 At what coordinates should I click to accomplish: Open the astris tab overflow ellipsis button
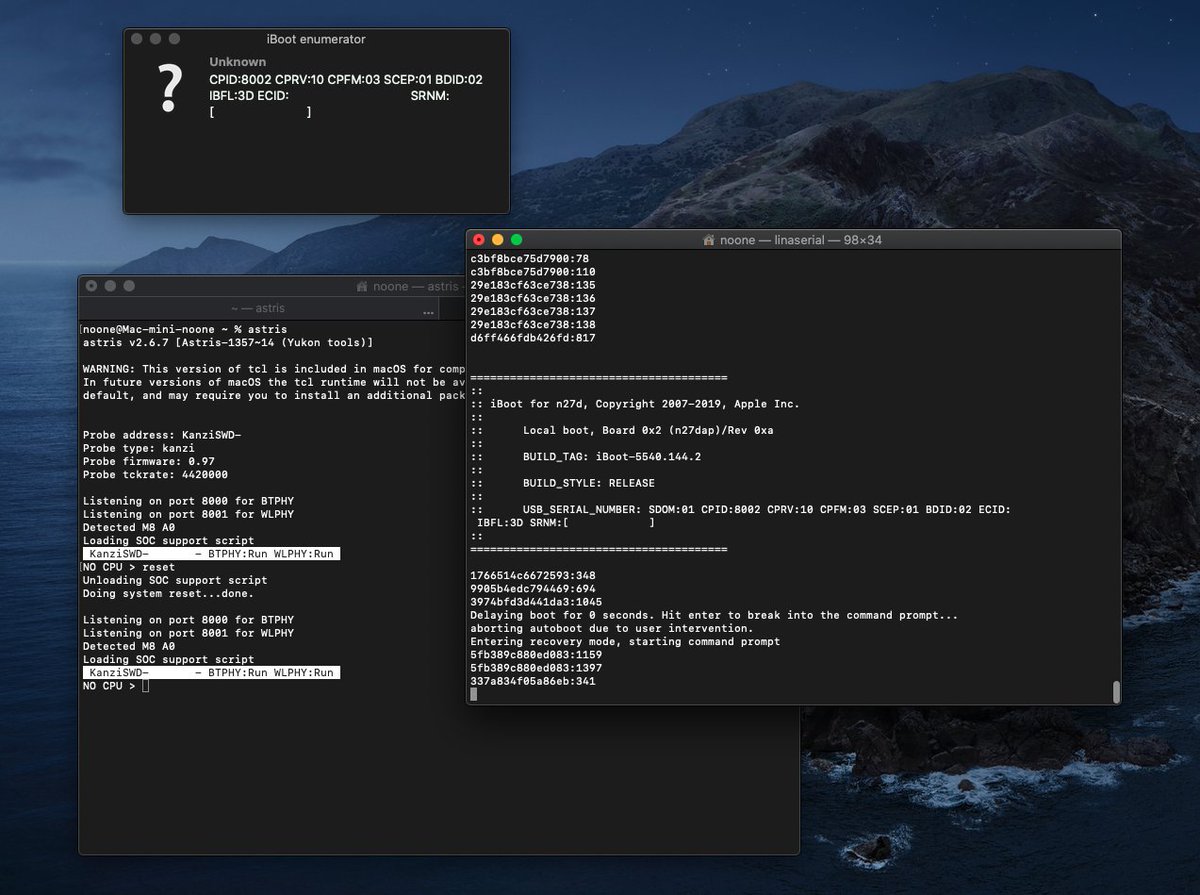click(x=428, y=311)
